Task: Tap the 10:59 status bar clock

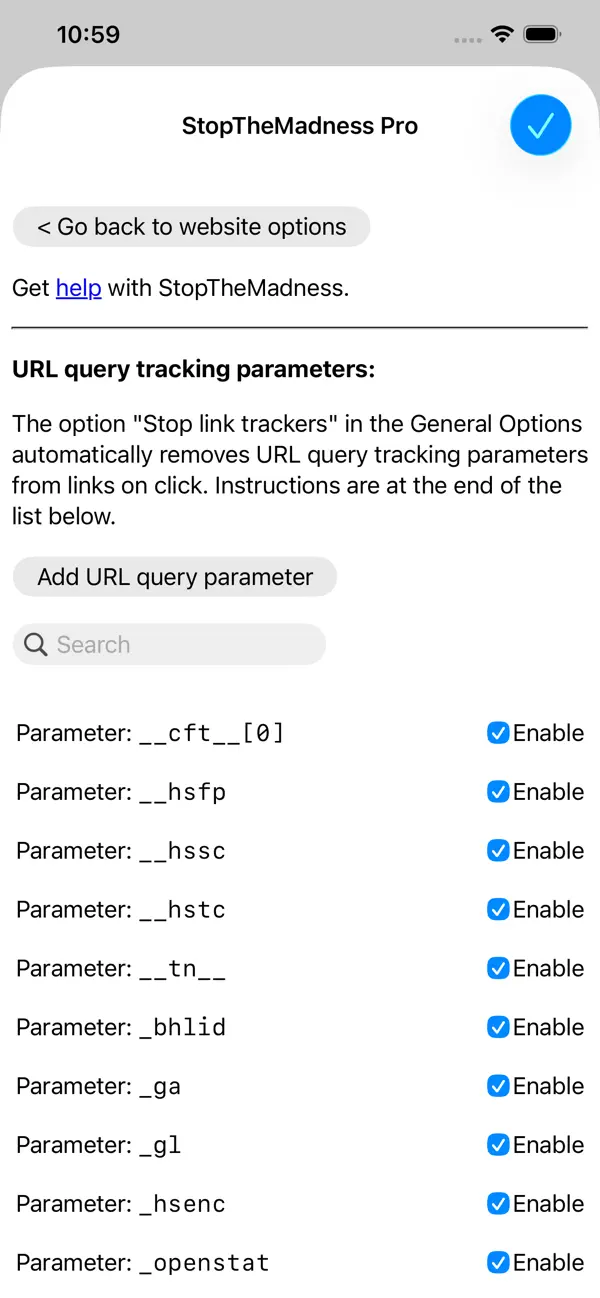Action: [88, 35]
